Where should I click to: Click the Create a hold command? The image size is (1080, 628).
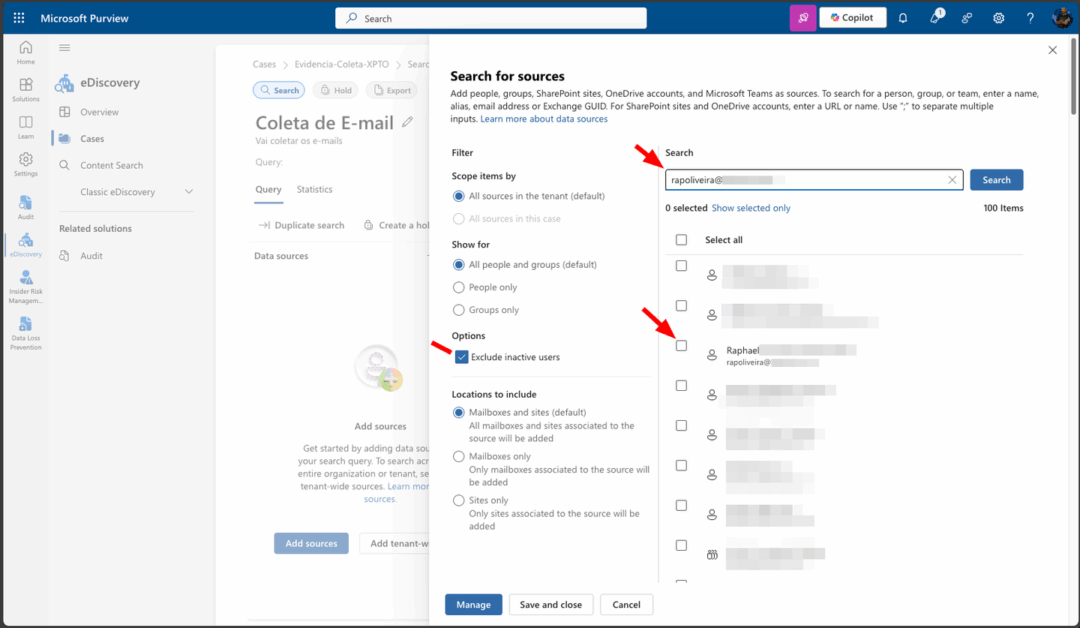tap(395, 225)
